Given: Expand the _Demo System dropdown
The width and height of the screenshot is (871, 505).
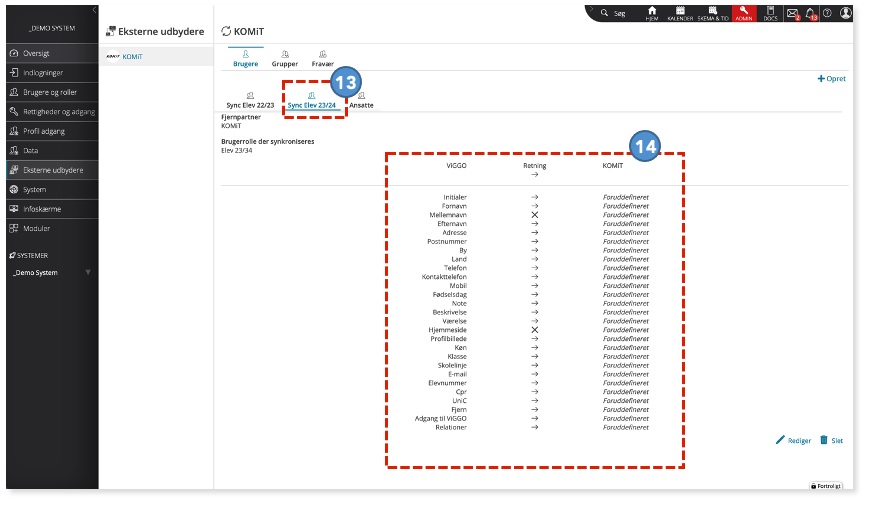Looking at the screenshot, I should (88, 272).
